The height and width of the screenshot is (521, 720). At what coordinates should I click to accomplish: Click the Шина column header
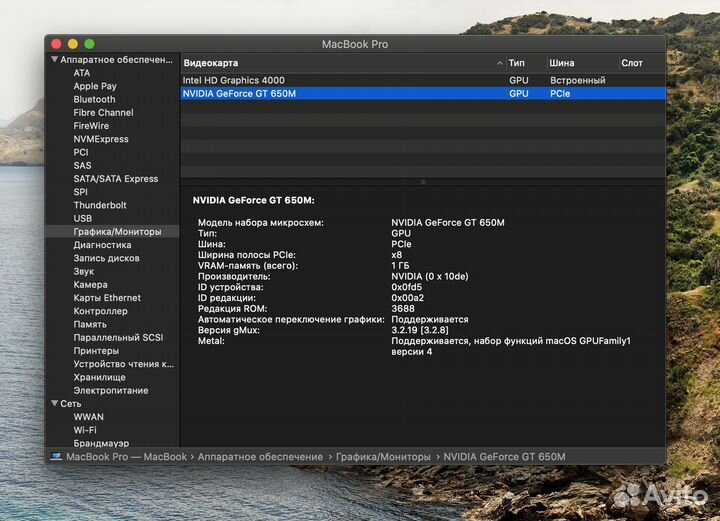(x=562, y=63)
